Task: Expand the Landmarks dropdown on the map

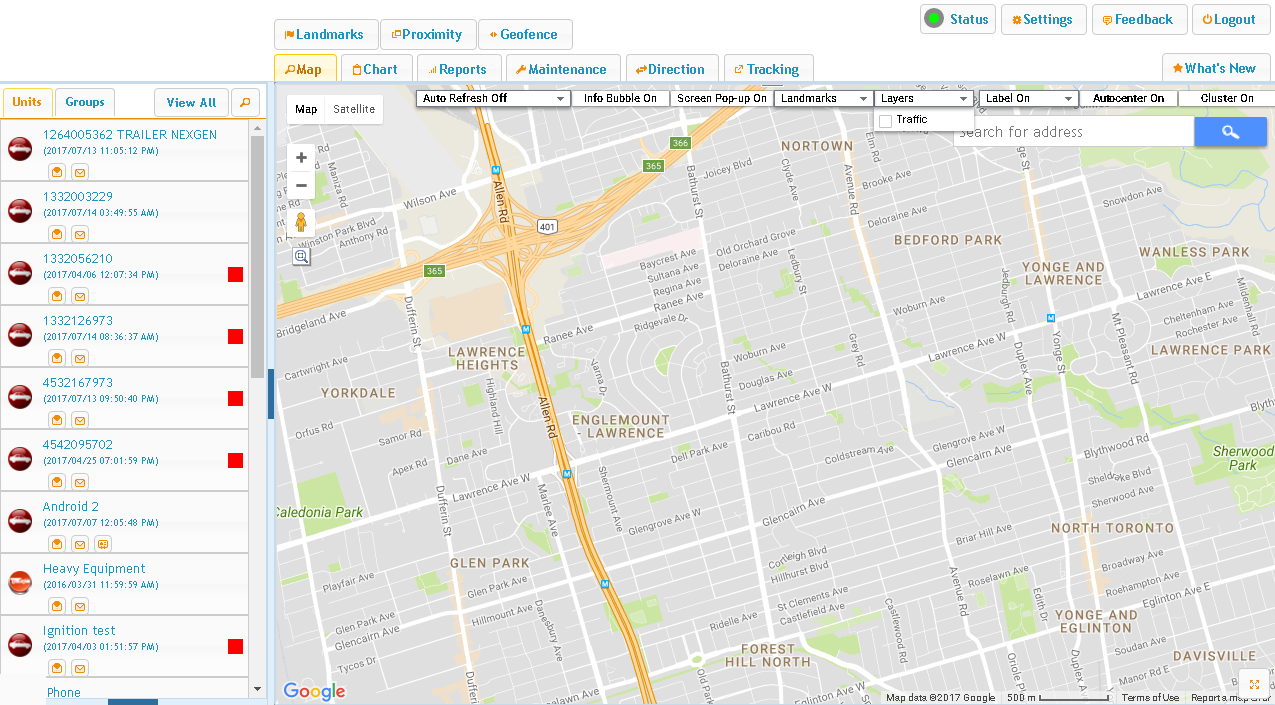Action: pos(824,99)
